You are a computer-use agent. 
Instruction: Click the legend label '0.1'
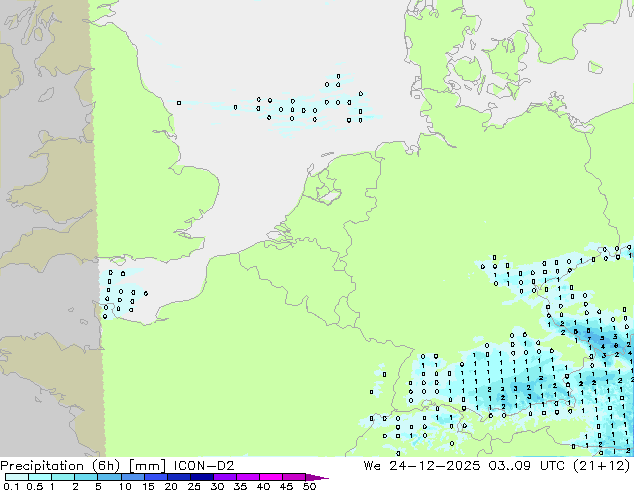pyautogui.click(x=11, y=486)
